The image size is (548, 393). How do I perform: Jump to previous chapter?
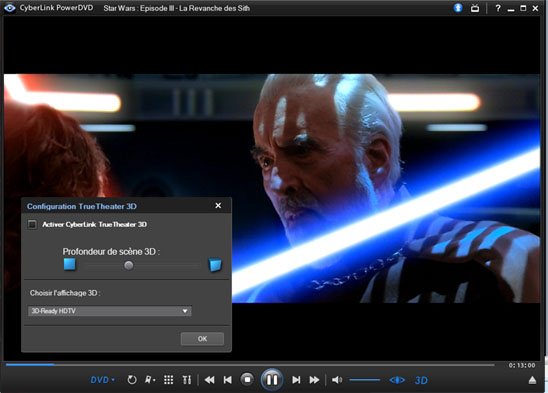pyautogui.click(x=228, y=380)
